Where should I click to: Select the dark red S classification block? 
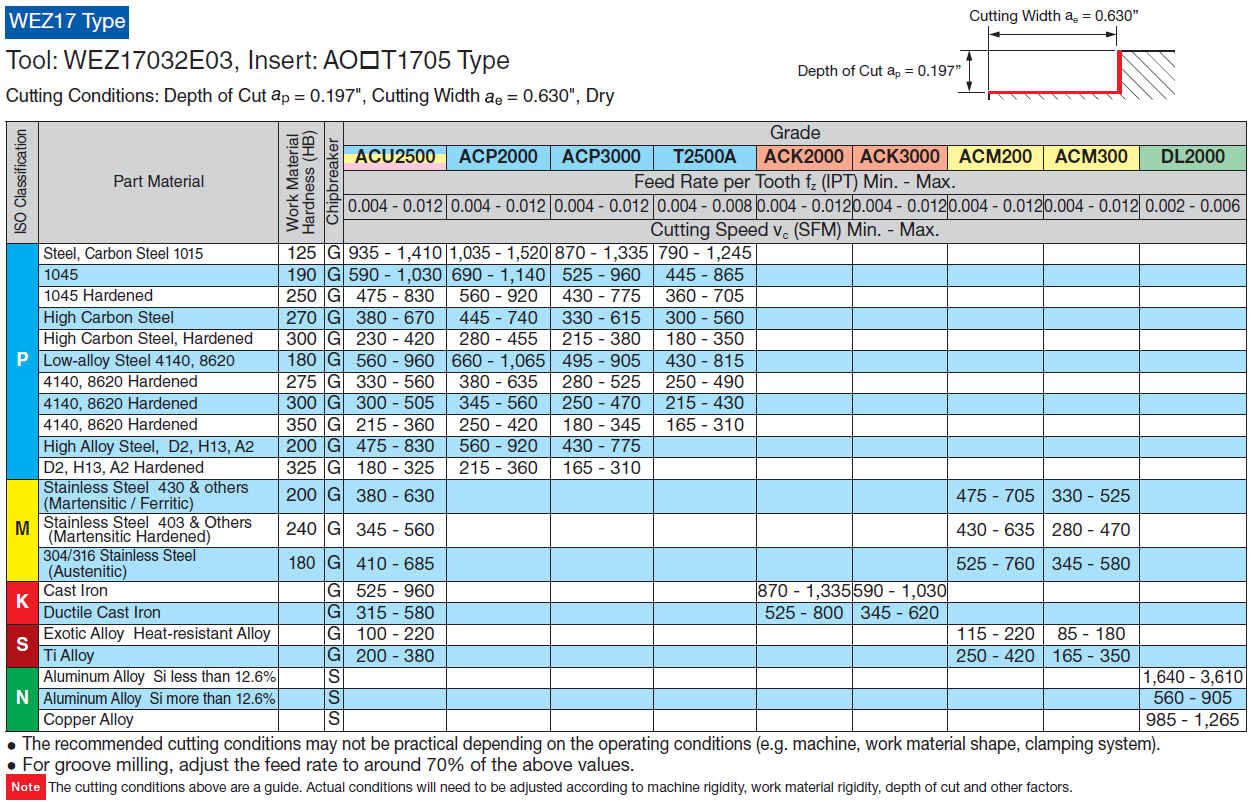coord(22,645)
